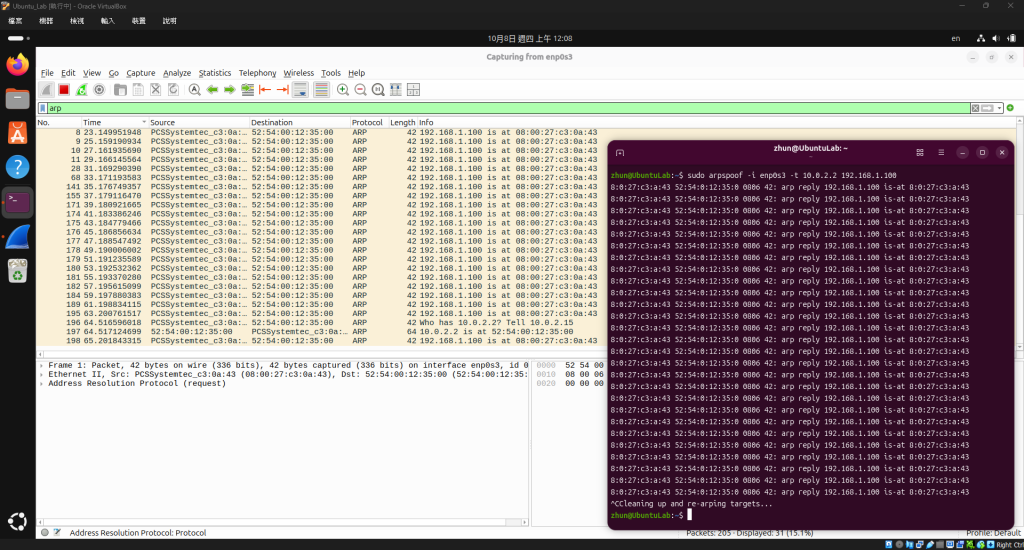This screenshot has width=1024, height=550.
Task: Open expert information status circle
Action: [x=44, y=533]
